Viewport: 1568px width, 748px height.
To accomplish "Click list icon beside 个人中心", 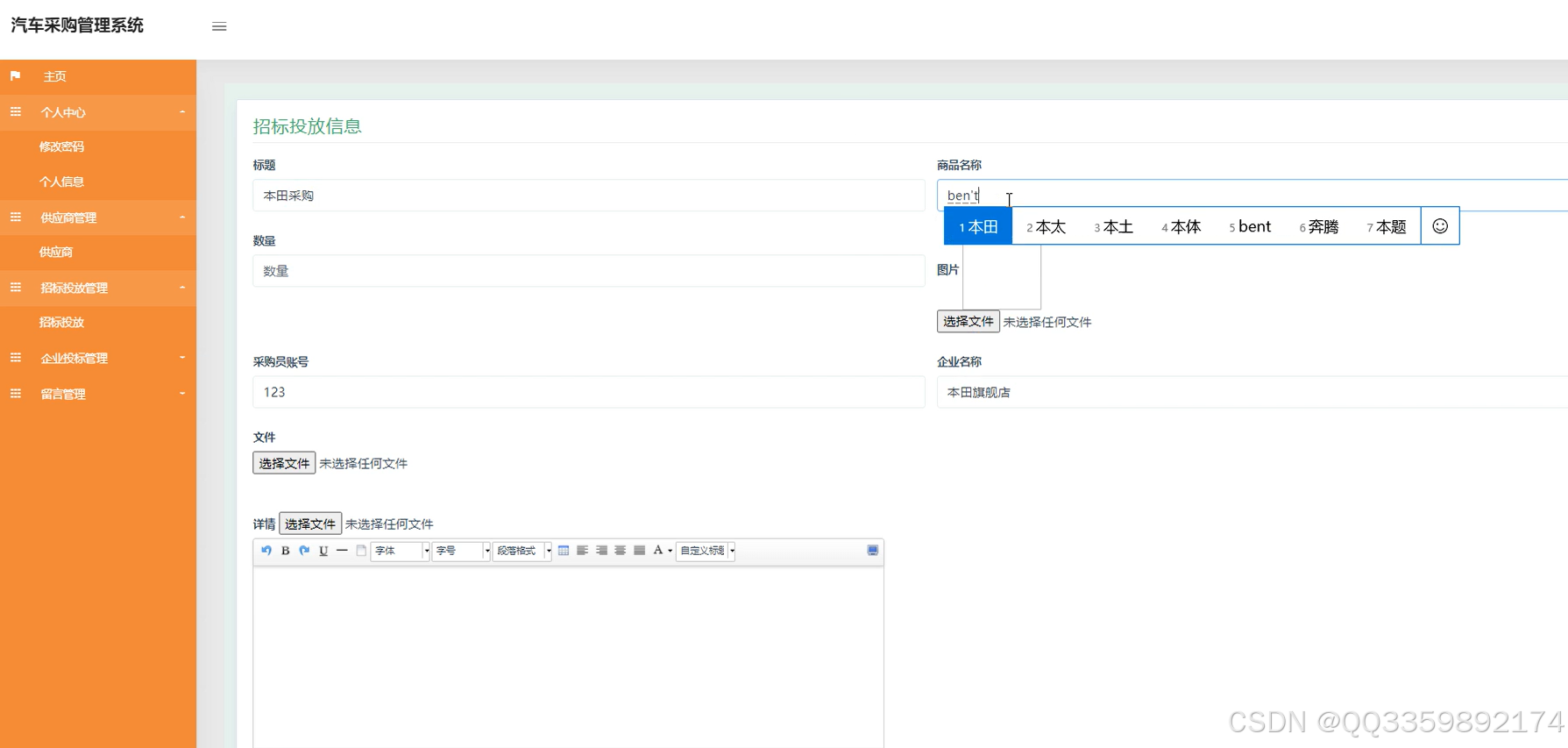I will tap(15, 112).
